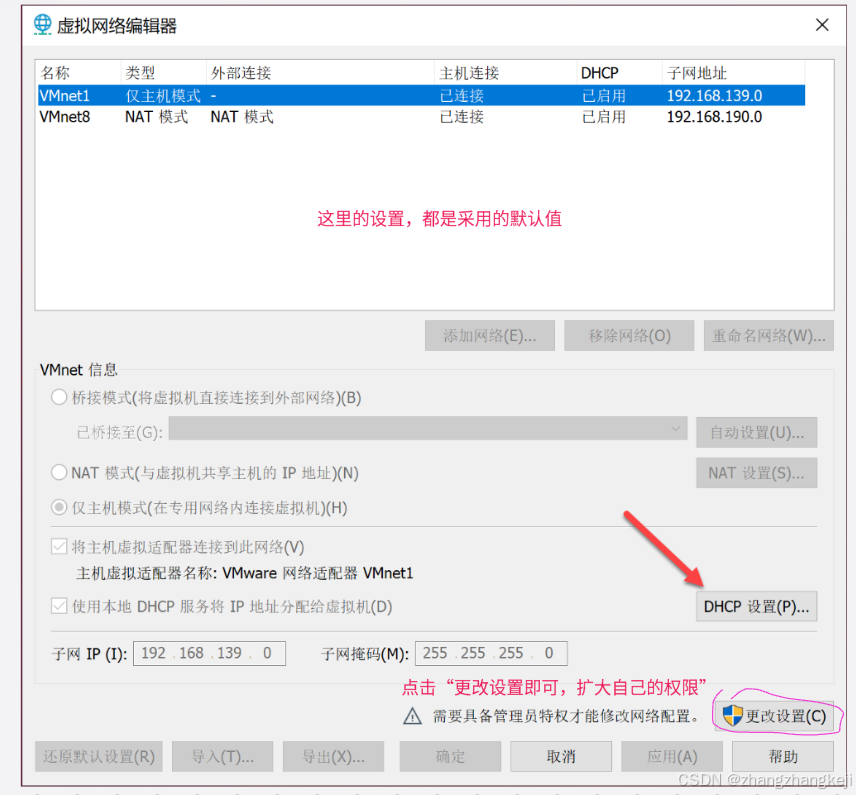Click subnet address 192.168.190.0
This screenshot has height=795, width=856.
tap(714, 117)
